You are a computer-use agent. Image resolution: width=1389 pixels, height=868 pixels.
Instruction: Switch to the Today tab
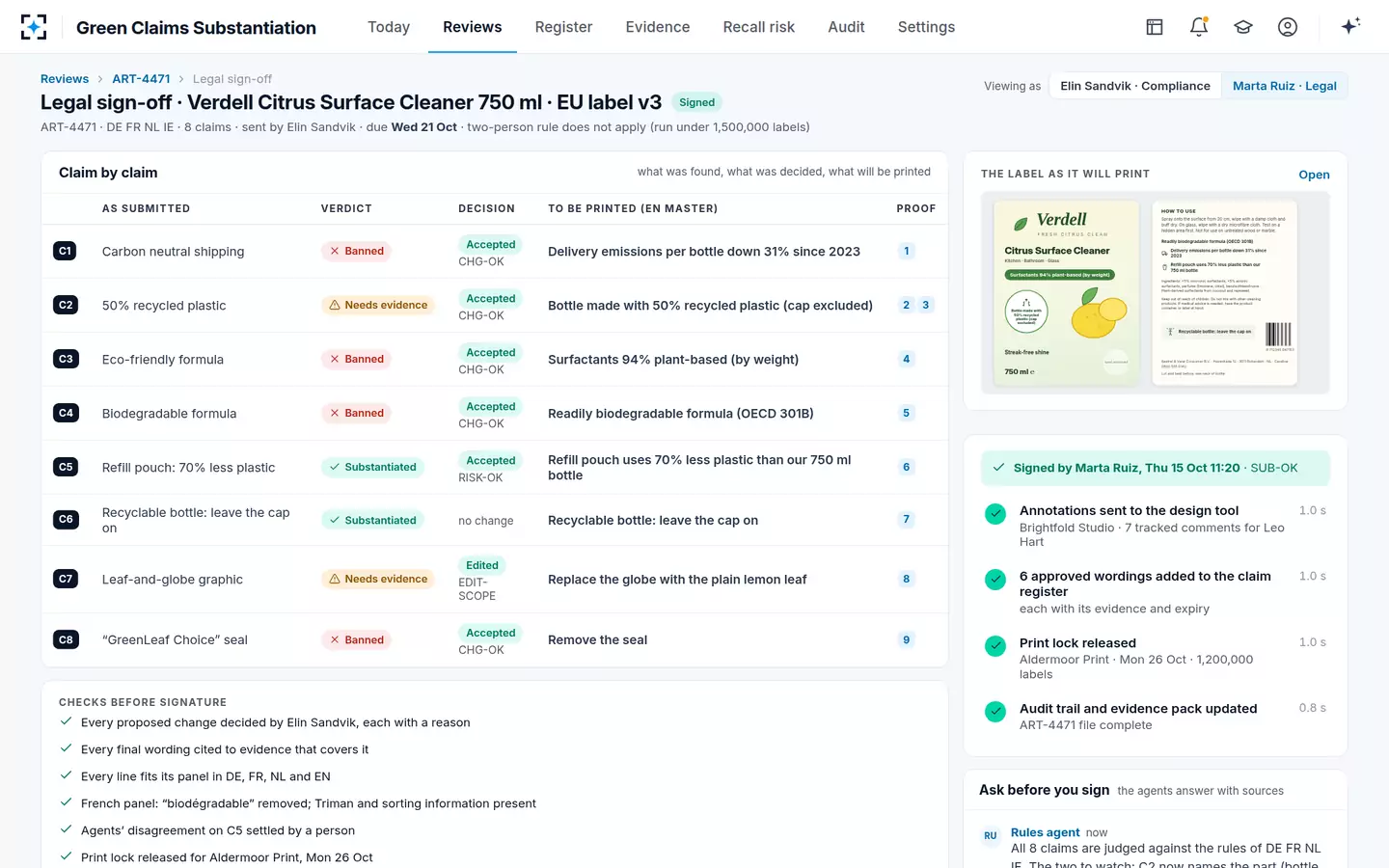tap(389, 27)
